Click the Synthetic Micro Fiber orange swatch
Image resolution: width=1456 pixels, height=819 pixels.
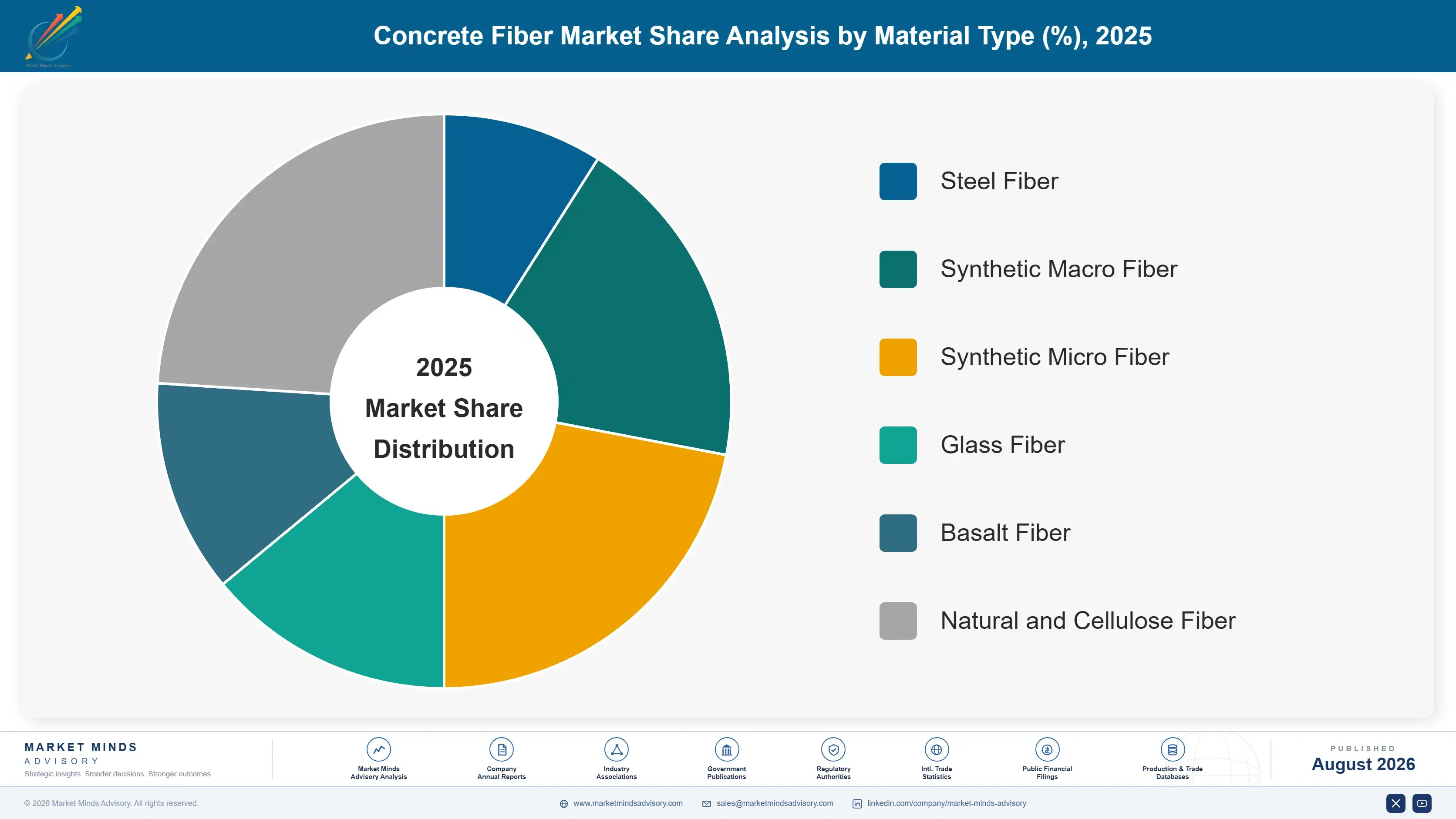point(897,357)
